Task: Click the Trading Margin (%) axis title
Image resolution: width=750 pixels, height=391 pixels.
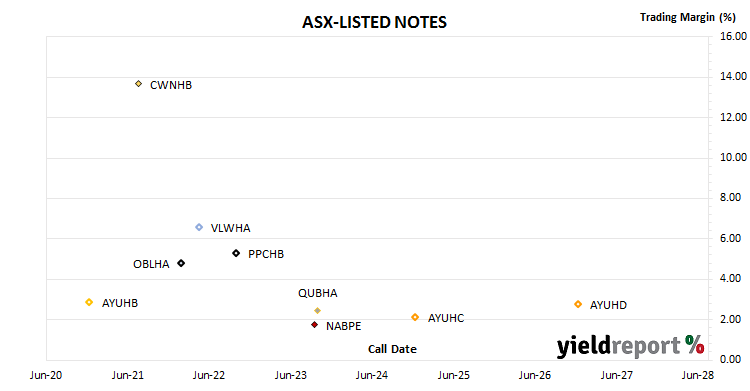Action: pos(687,17)
